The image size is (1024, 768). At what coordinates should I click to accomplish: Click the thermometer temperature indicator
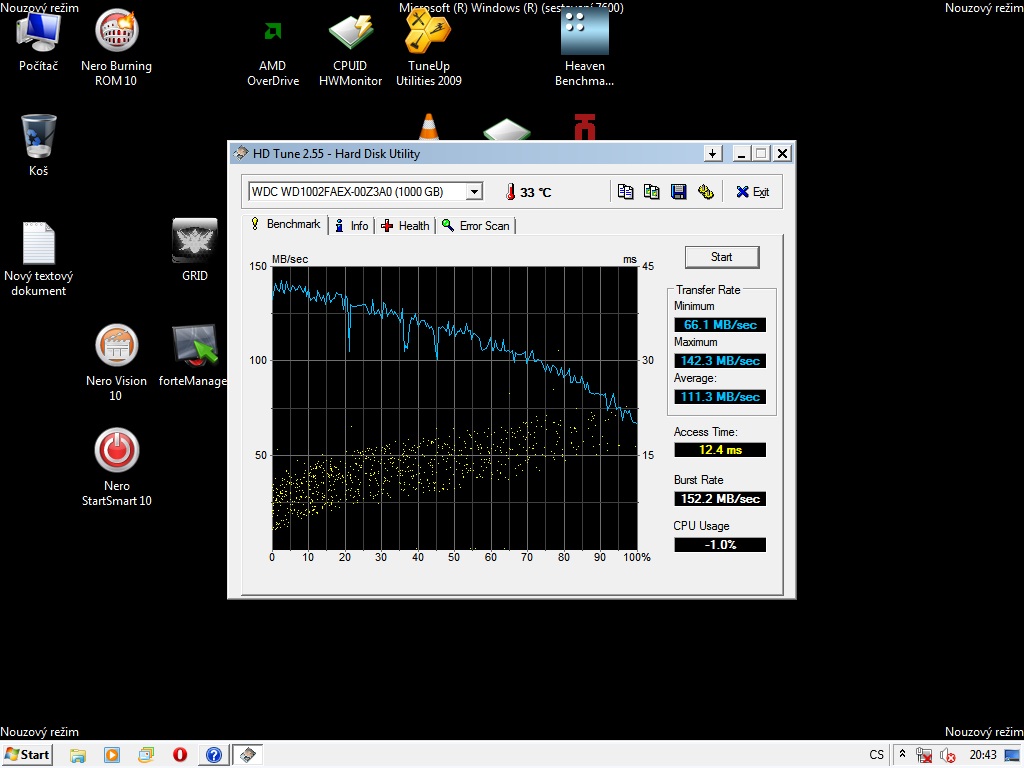[x=509, y=192]
